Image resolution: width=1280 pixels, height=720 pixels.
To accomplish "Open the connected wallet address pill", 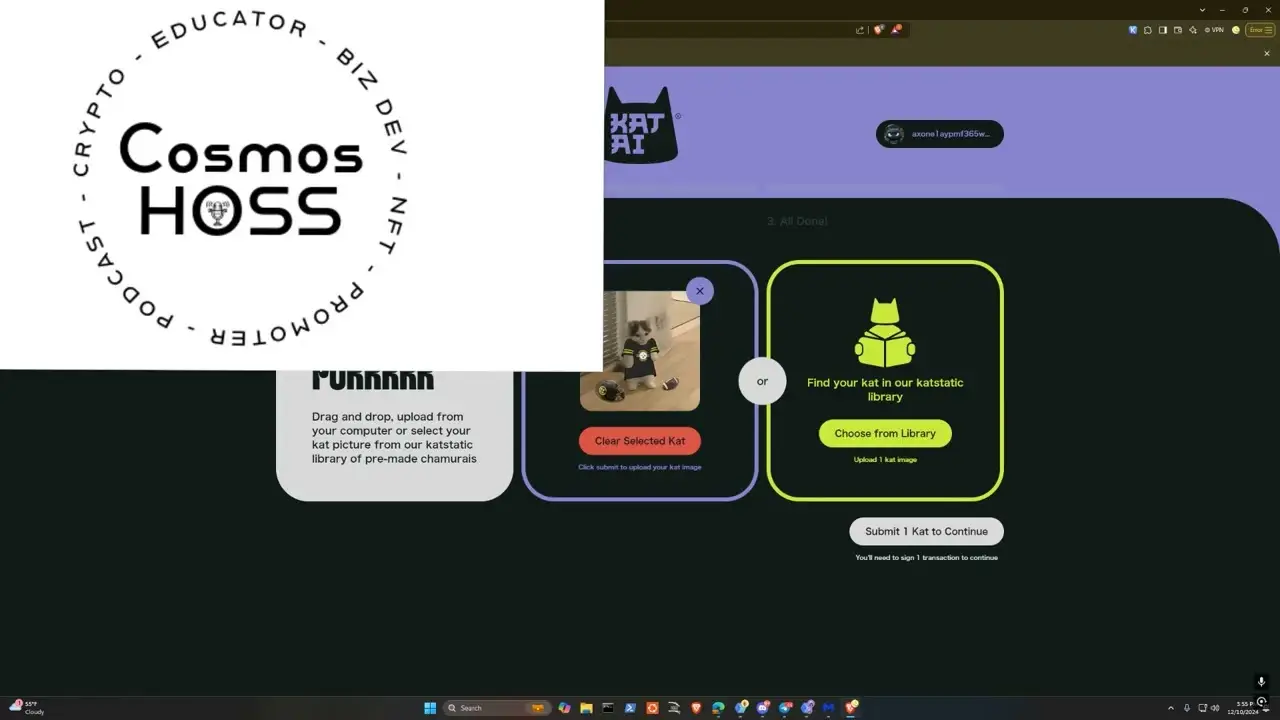I will [x=939, y=134].
